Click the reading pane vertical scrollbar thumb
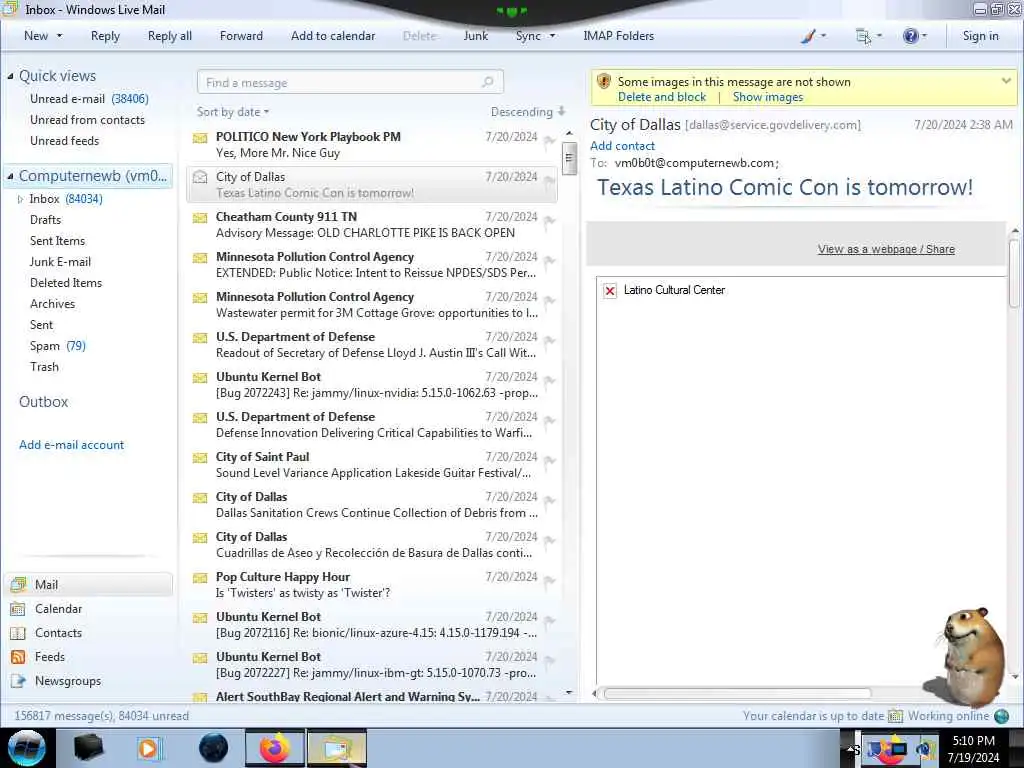 (x=1014, y=273)
